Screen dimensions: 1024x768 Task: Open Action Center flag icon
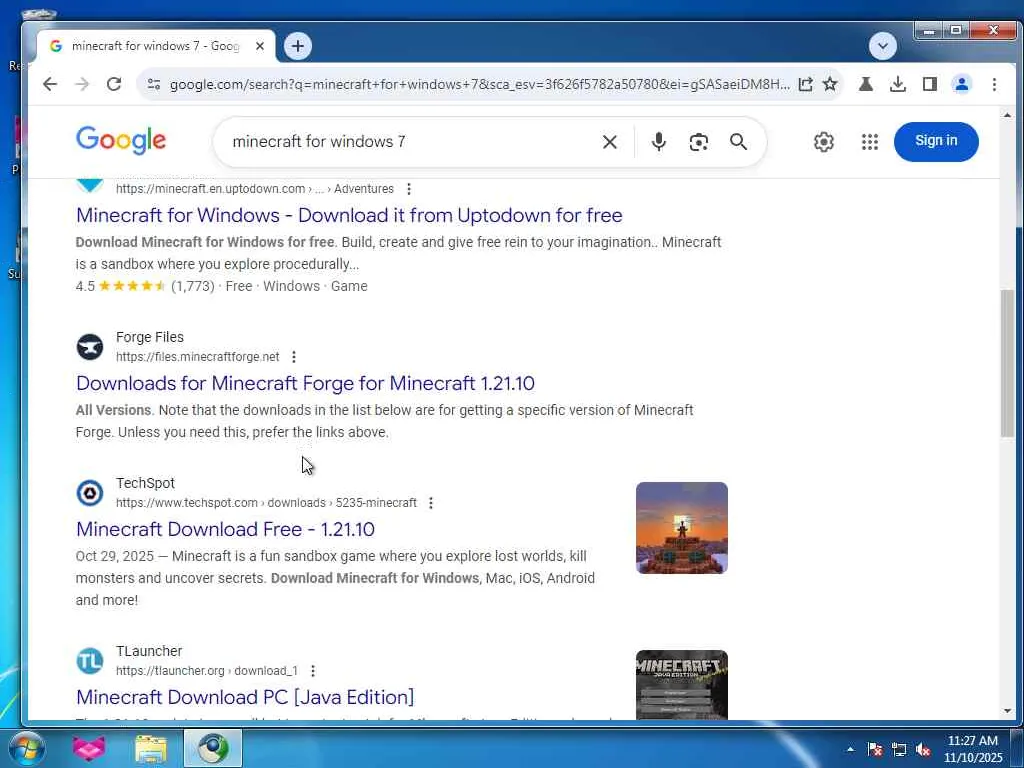[875, 749]
